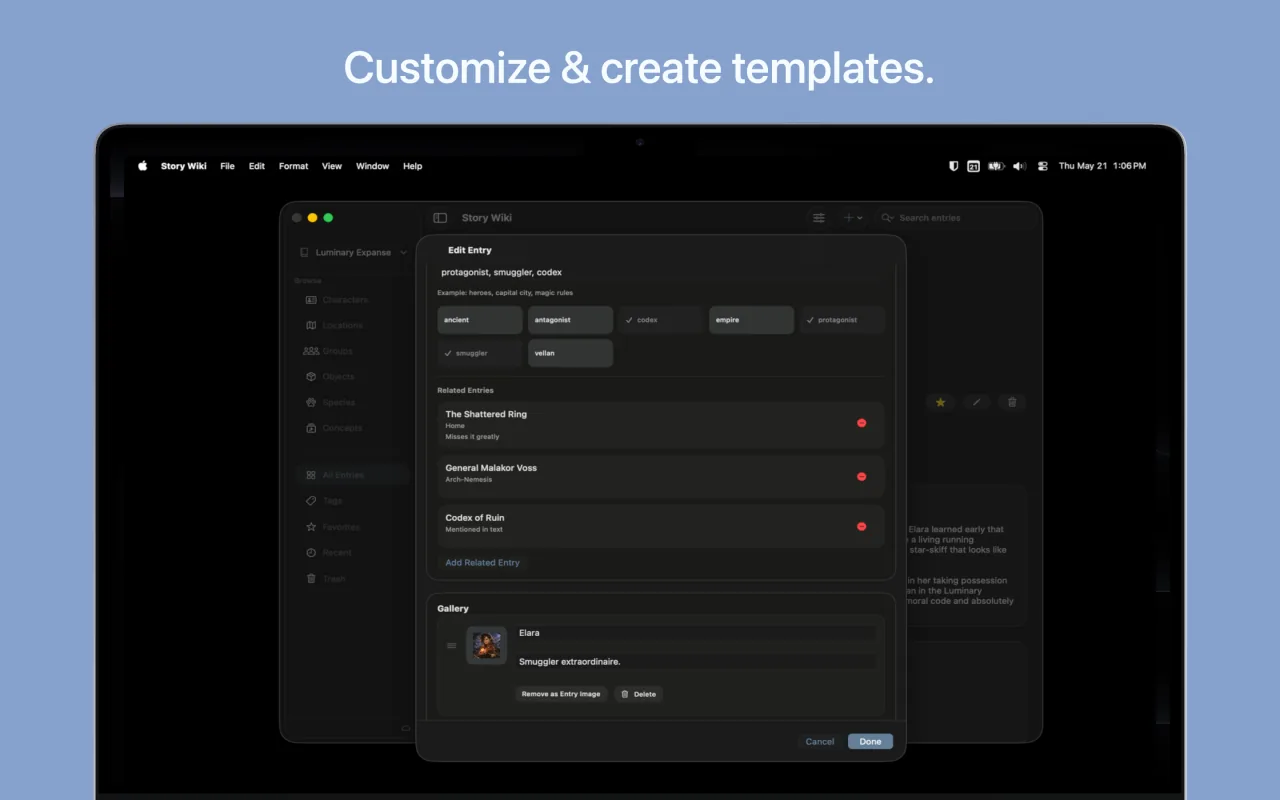
Task: Enable the antagonist tag
Action: coord(571,320)
